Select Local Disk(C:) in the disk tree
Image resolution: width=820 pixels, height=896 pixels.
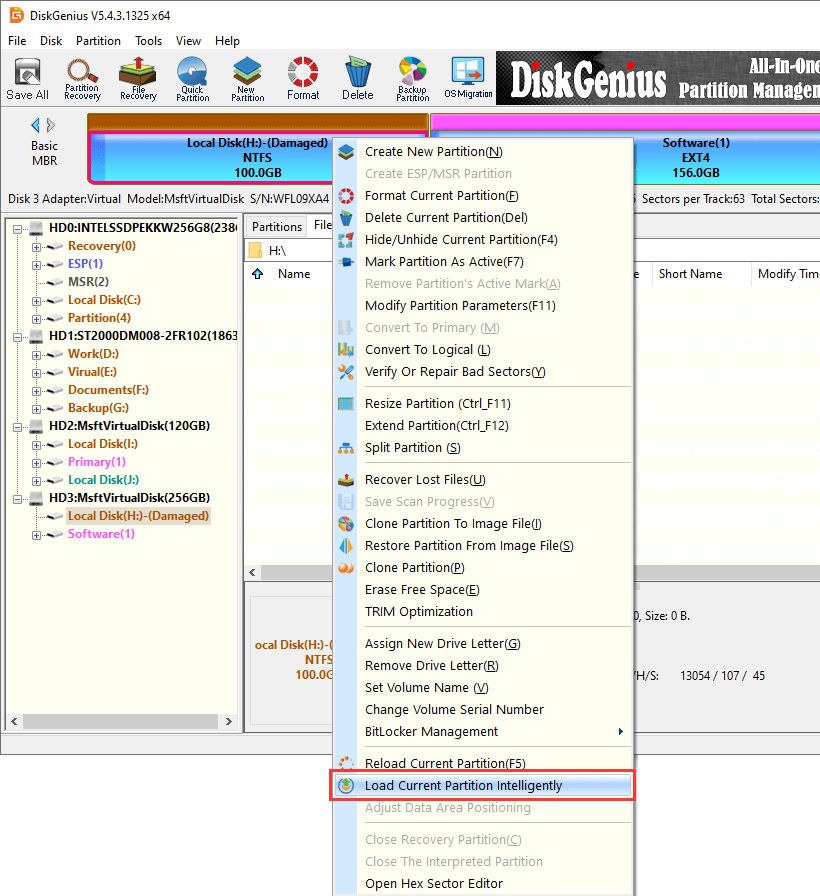tap(104, 300)
